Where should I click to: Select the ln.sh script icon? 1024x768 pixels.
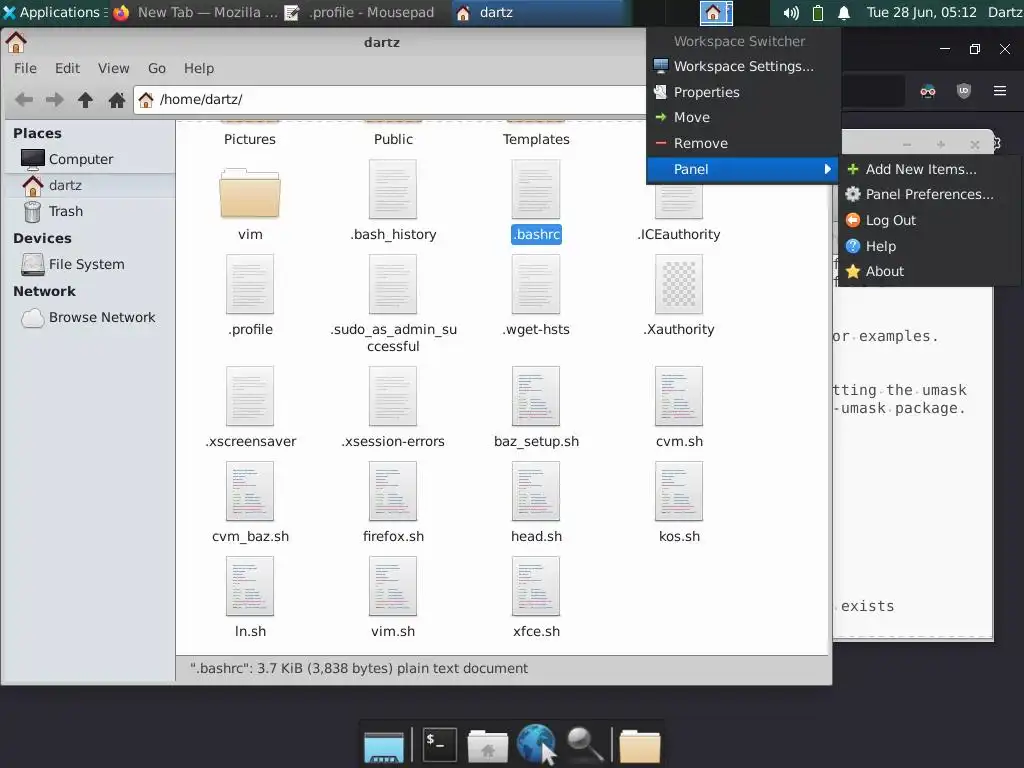250,586
